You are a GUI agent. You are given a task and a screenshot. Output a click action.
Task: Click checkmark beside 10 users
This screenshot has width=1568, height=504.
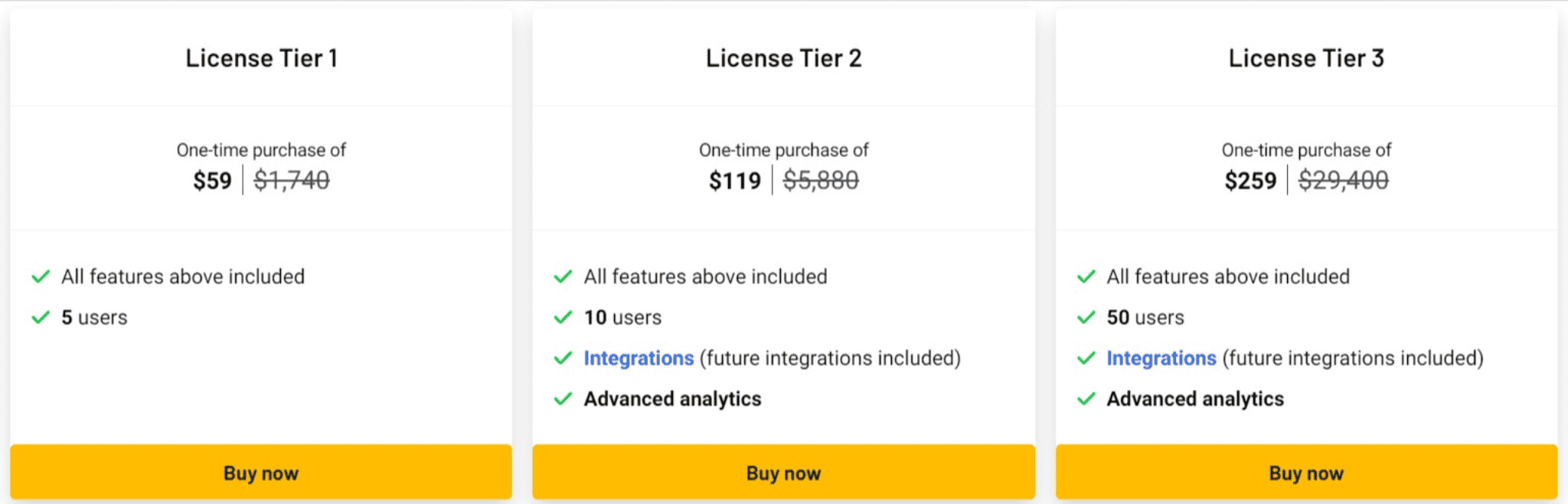[x=563, y=317]
